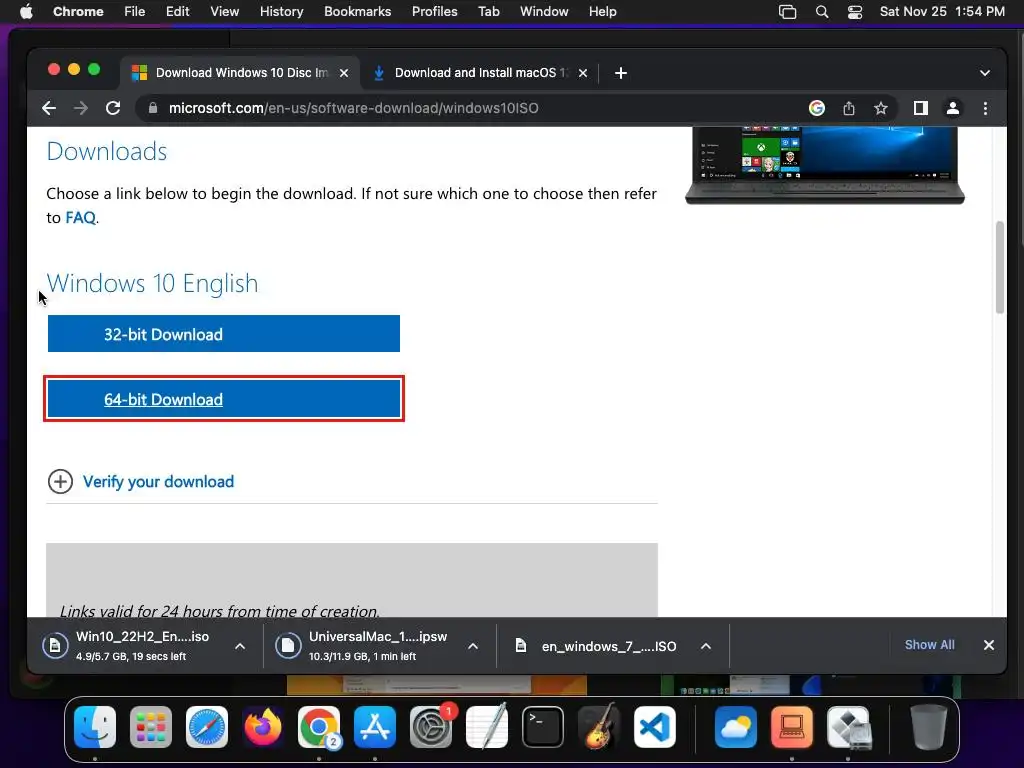Image resolution: width=1024 pixels, height=768 pixels.
Task: Open the View menu
Action: 224,11
